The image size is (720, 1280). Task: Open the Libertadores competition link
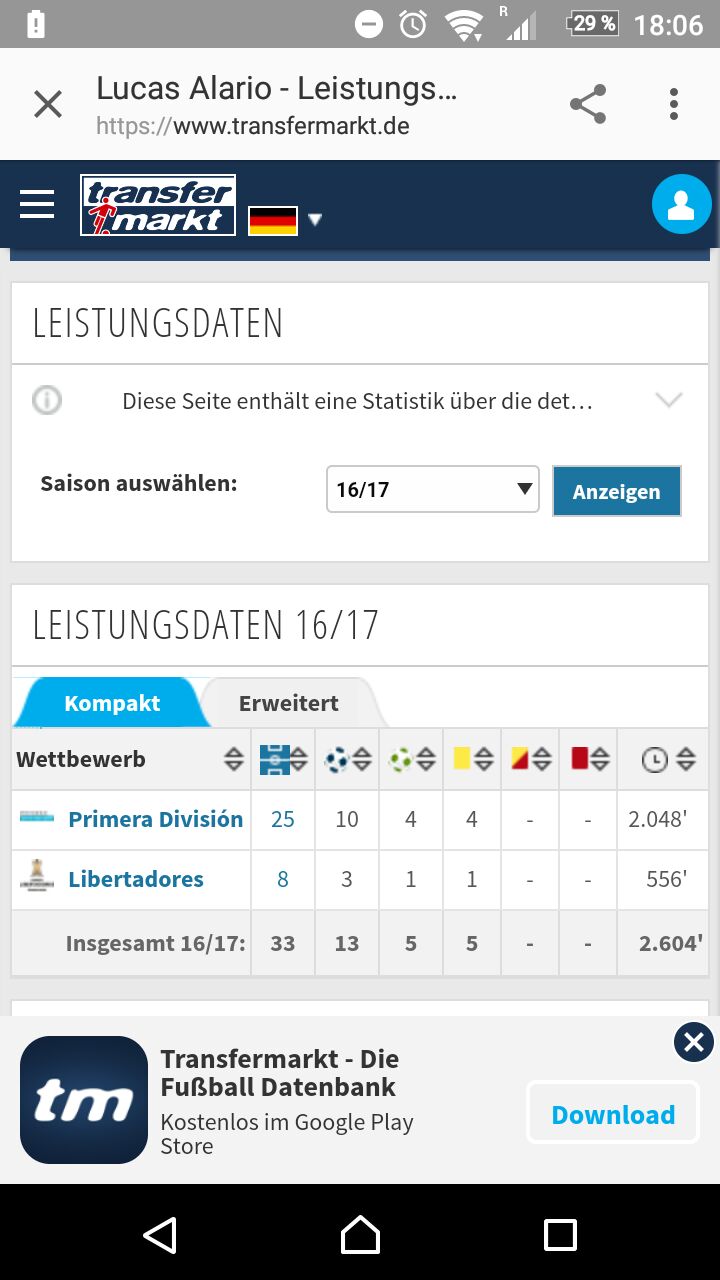coord(135,879)
